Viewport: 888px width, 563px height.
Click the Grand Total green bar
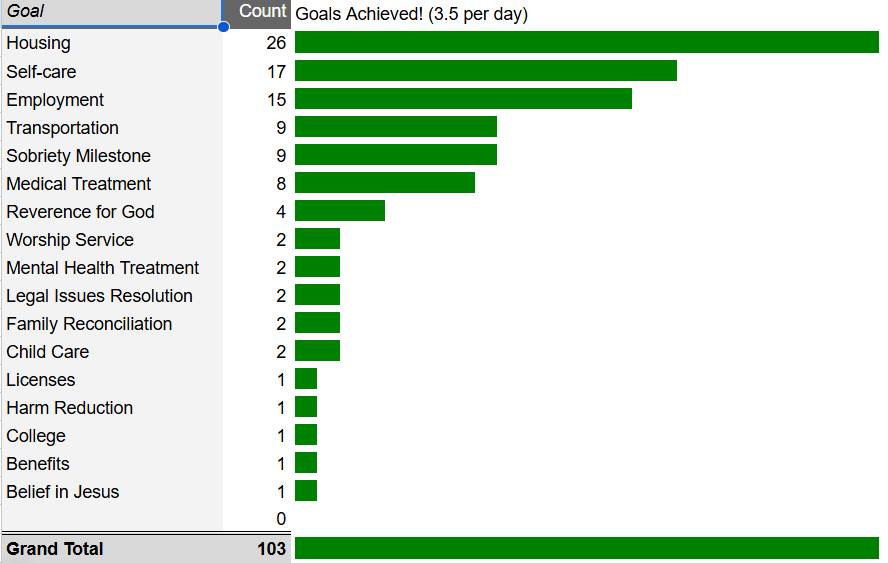click(x=587, y=548)
